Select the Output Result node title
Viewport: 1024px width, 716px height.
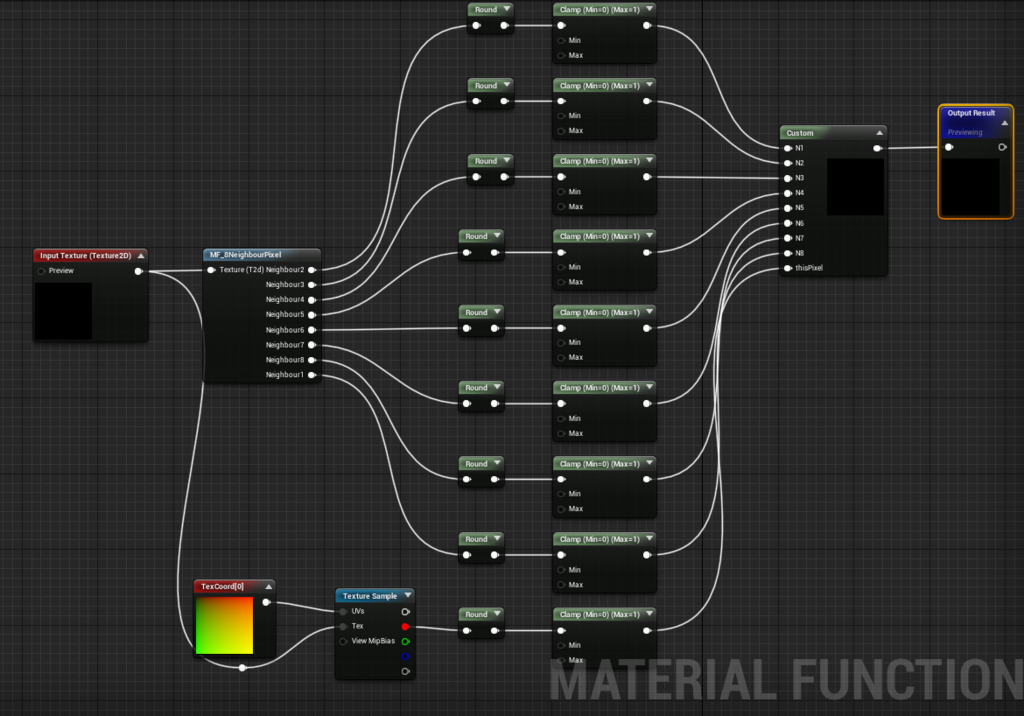click(x=971, y=113)
